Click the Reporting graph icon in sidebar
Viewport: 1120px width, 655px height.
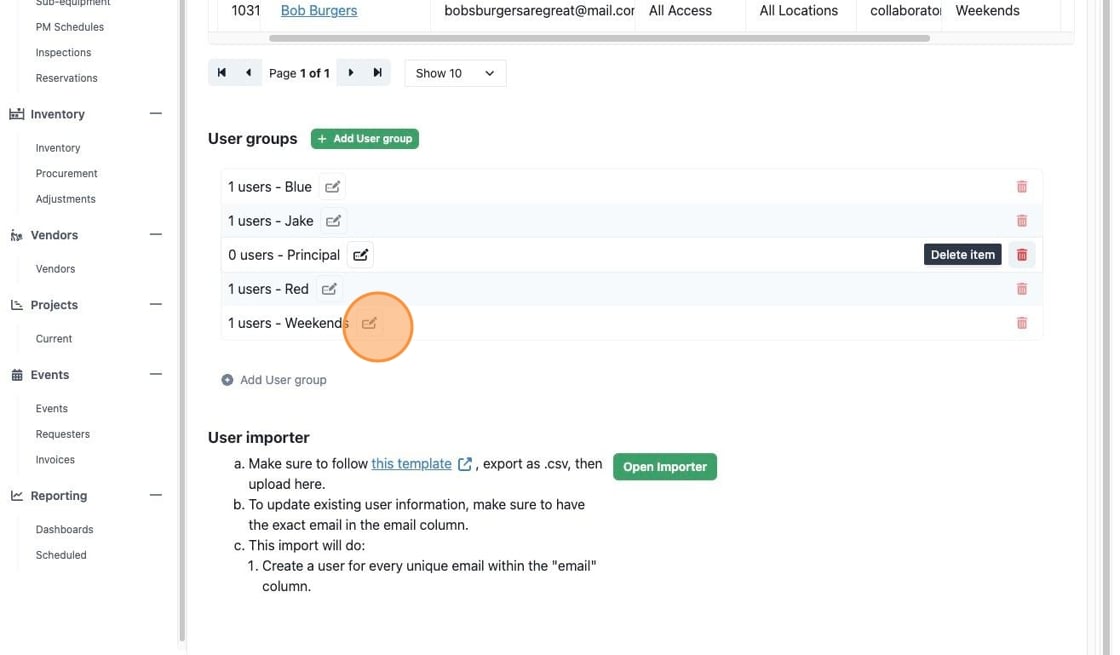16,496
